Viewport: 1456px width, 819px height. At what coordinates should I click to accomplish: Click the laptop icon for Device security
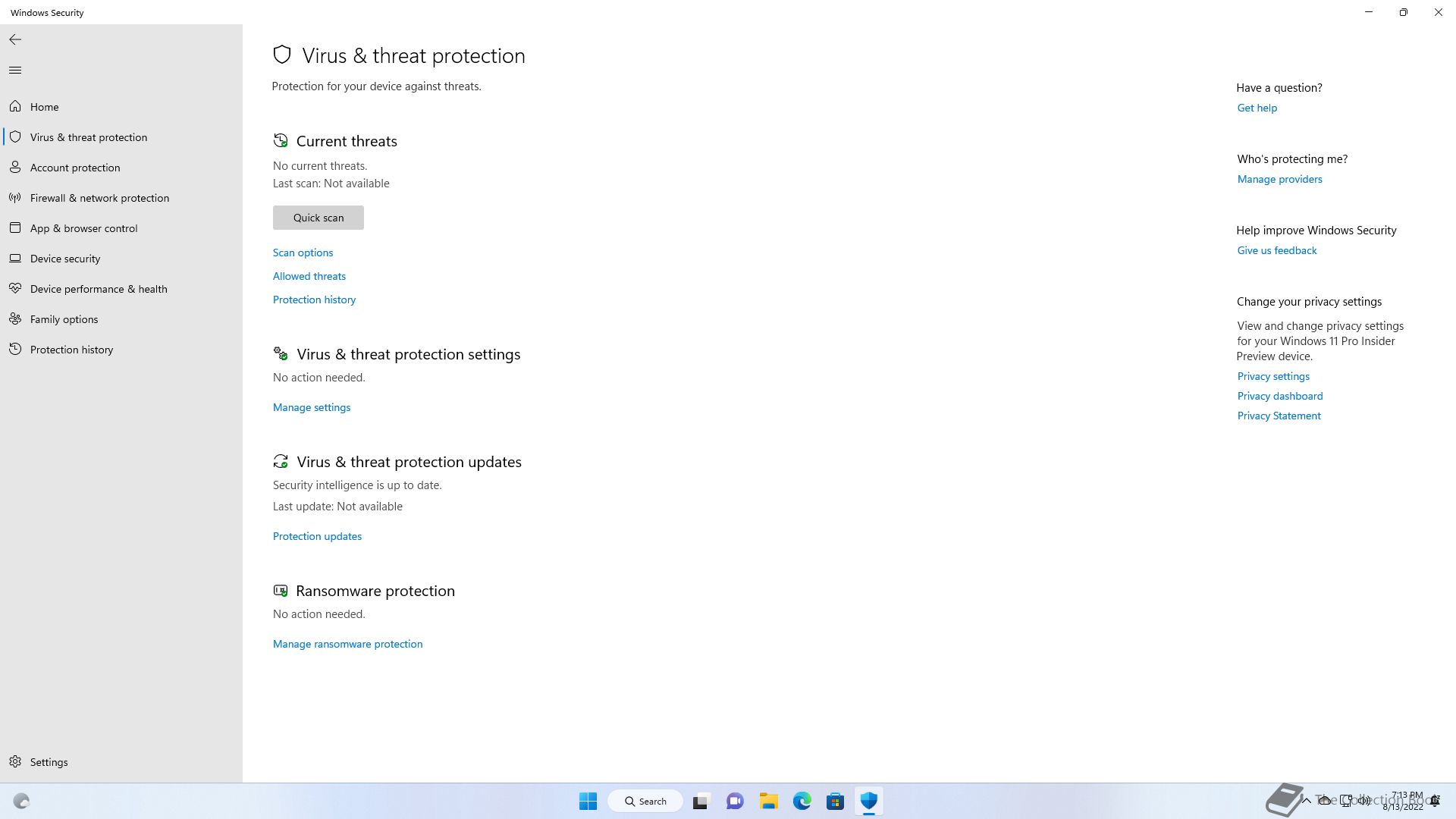point(15,258)
